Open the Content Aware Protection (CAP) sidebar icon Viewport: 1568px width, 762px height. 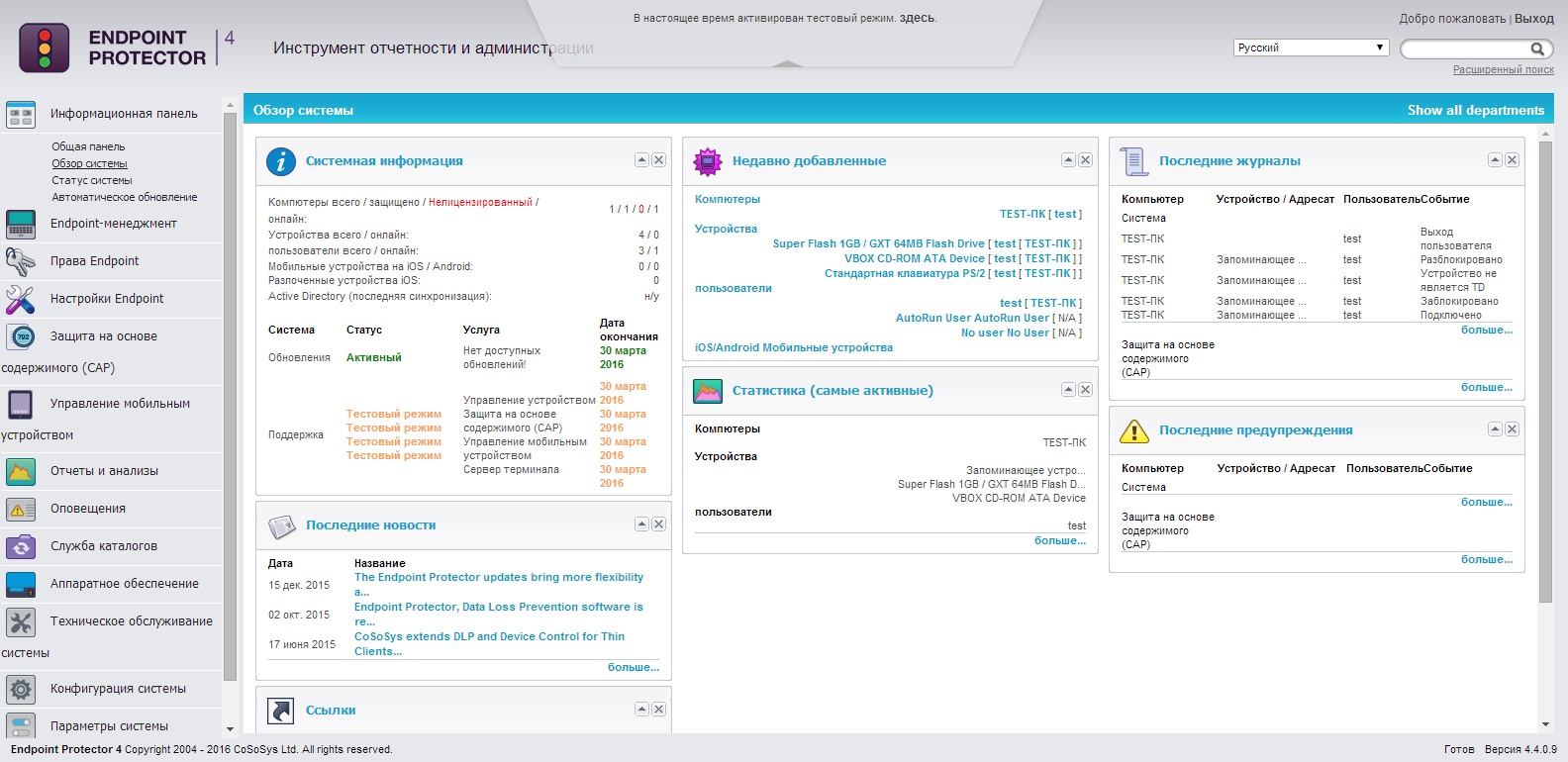pos(21,336)
